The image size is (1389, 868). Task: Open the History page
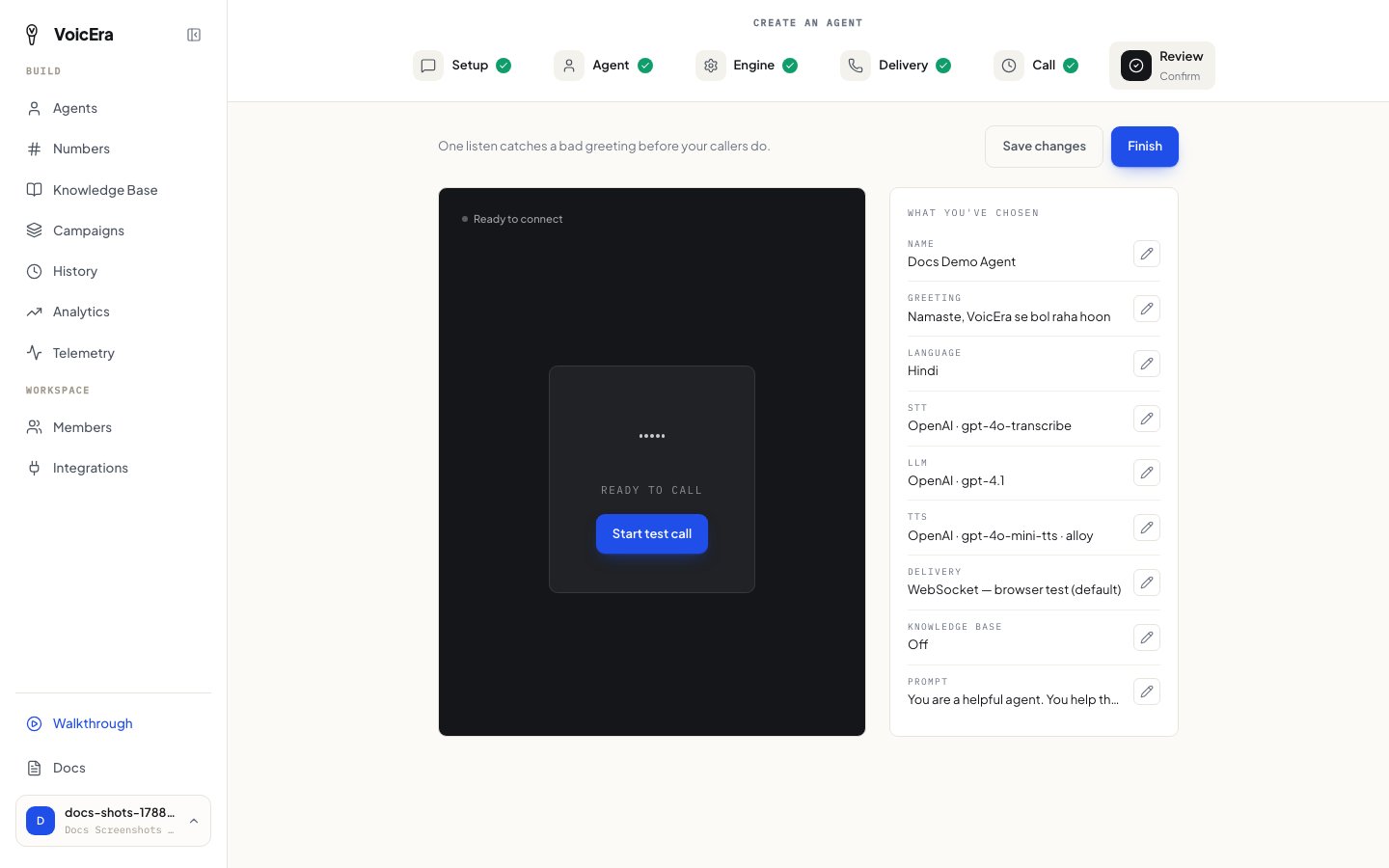[113, 271]
